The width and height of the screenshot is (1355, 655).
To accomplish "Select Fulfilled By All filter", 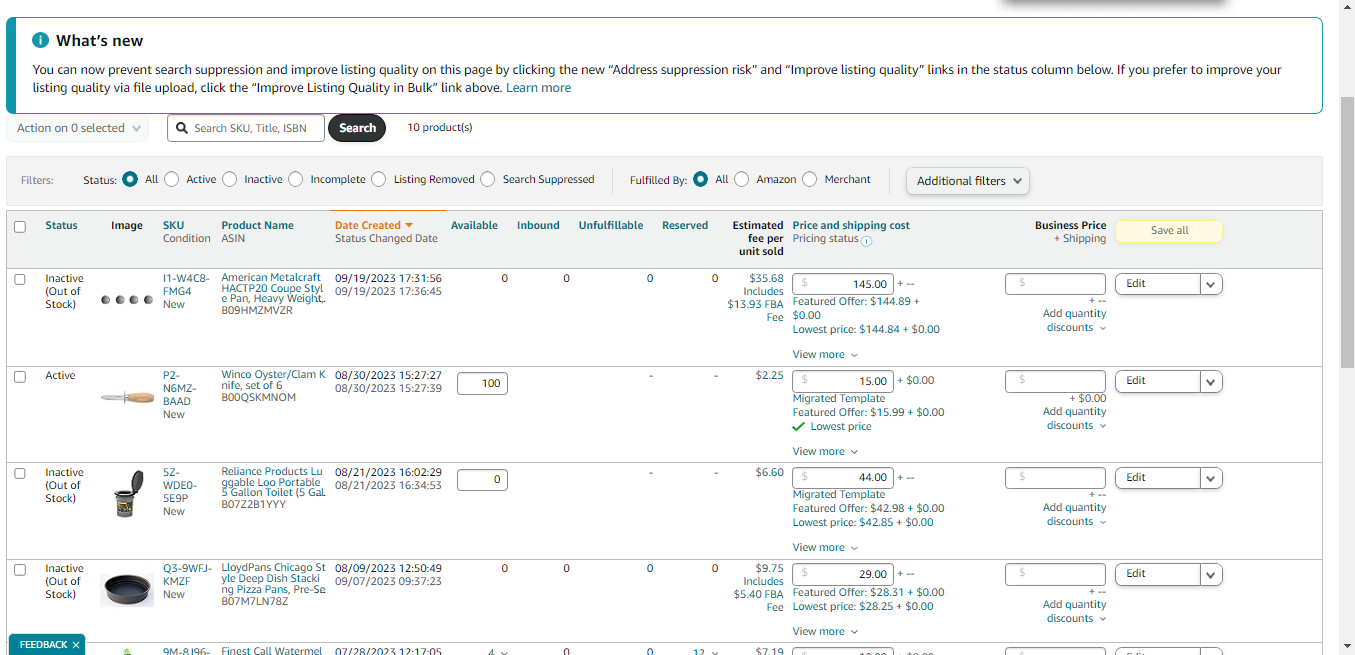I will 701,179.
